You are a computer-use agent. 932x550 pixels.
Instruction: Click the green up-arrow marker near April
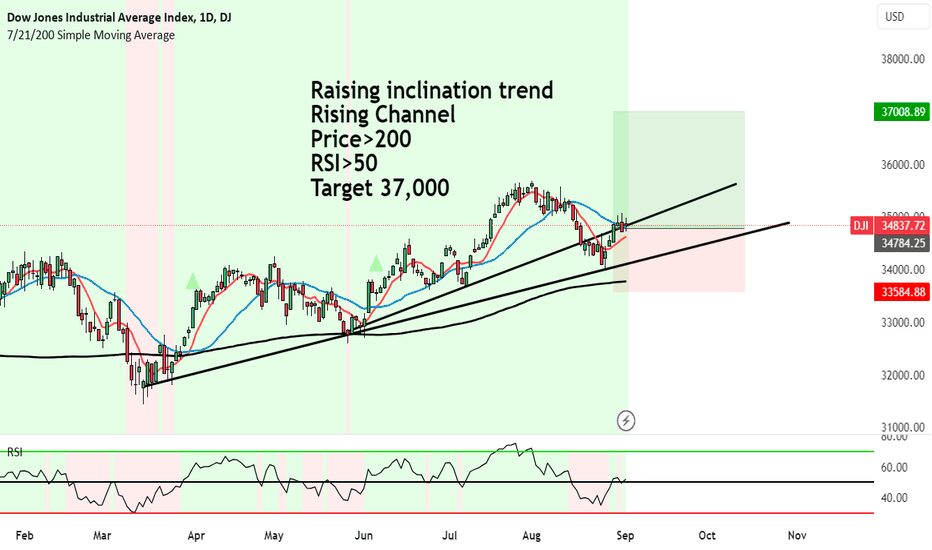click(192, 281)
